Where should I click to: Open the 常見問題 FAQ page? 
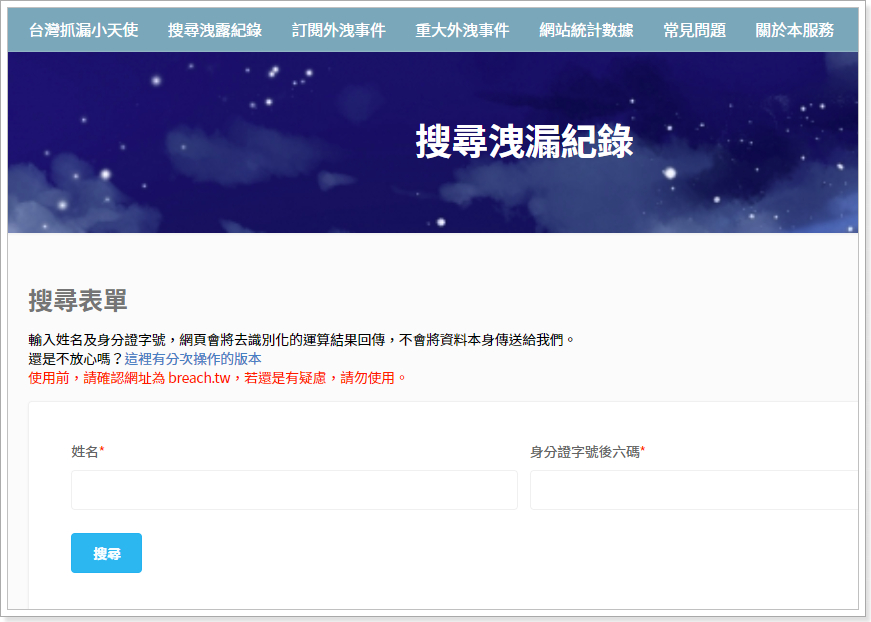point(694,30)
